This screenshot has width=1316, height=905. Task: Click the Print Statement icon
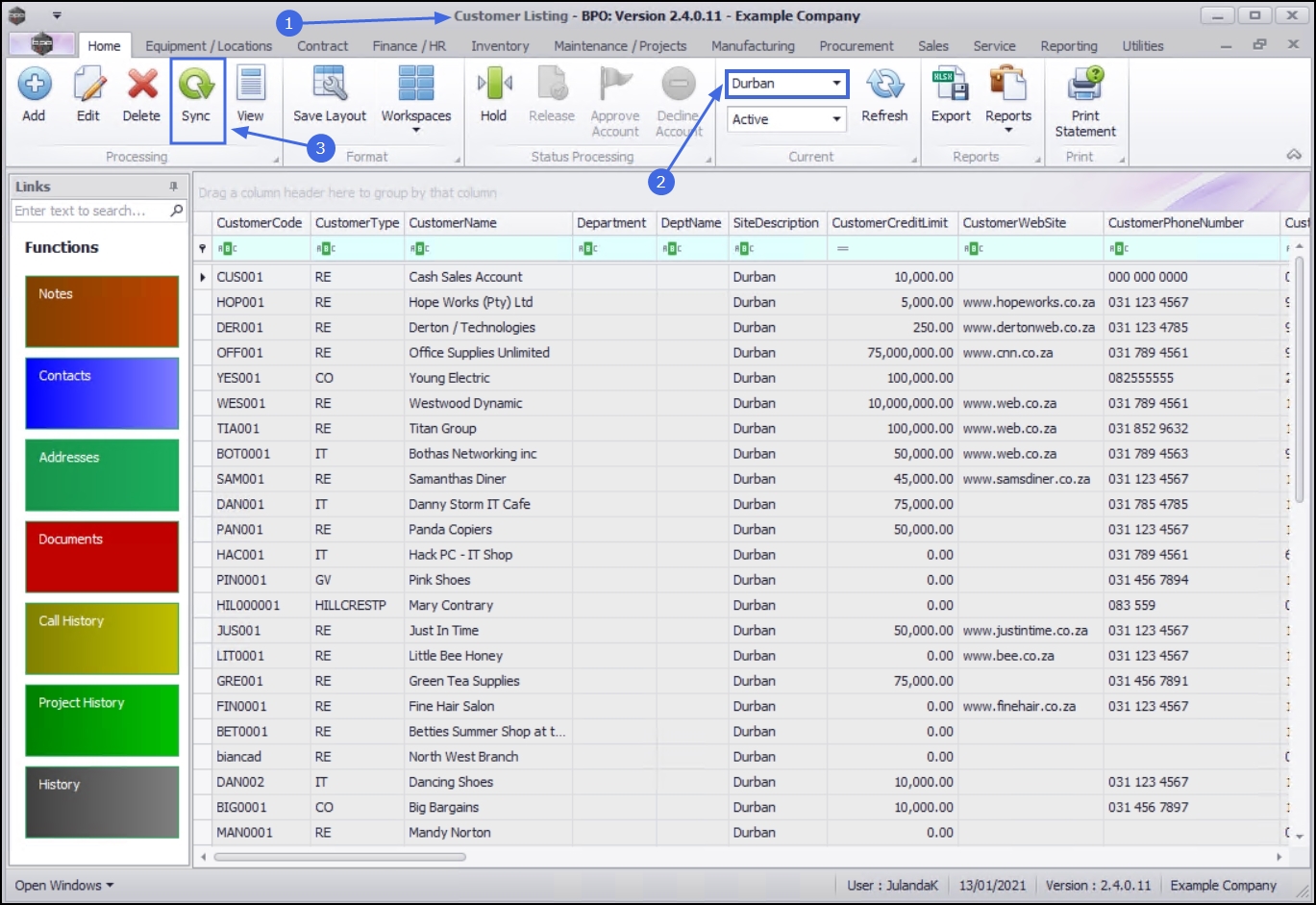1085,85
